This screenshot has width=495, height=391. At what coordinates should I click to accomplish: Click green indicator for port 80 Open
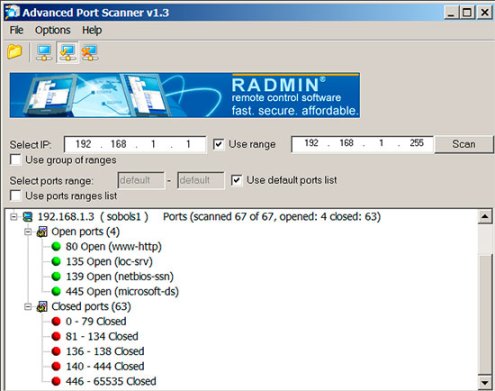(56, 247)
